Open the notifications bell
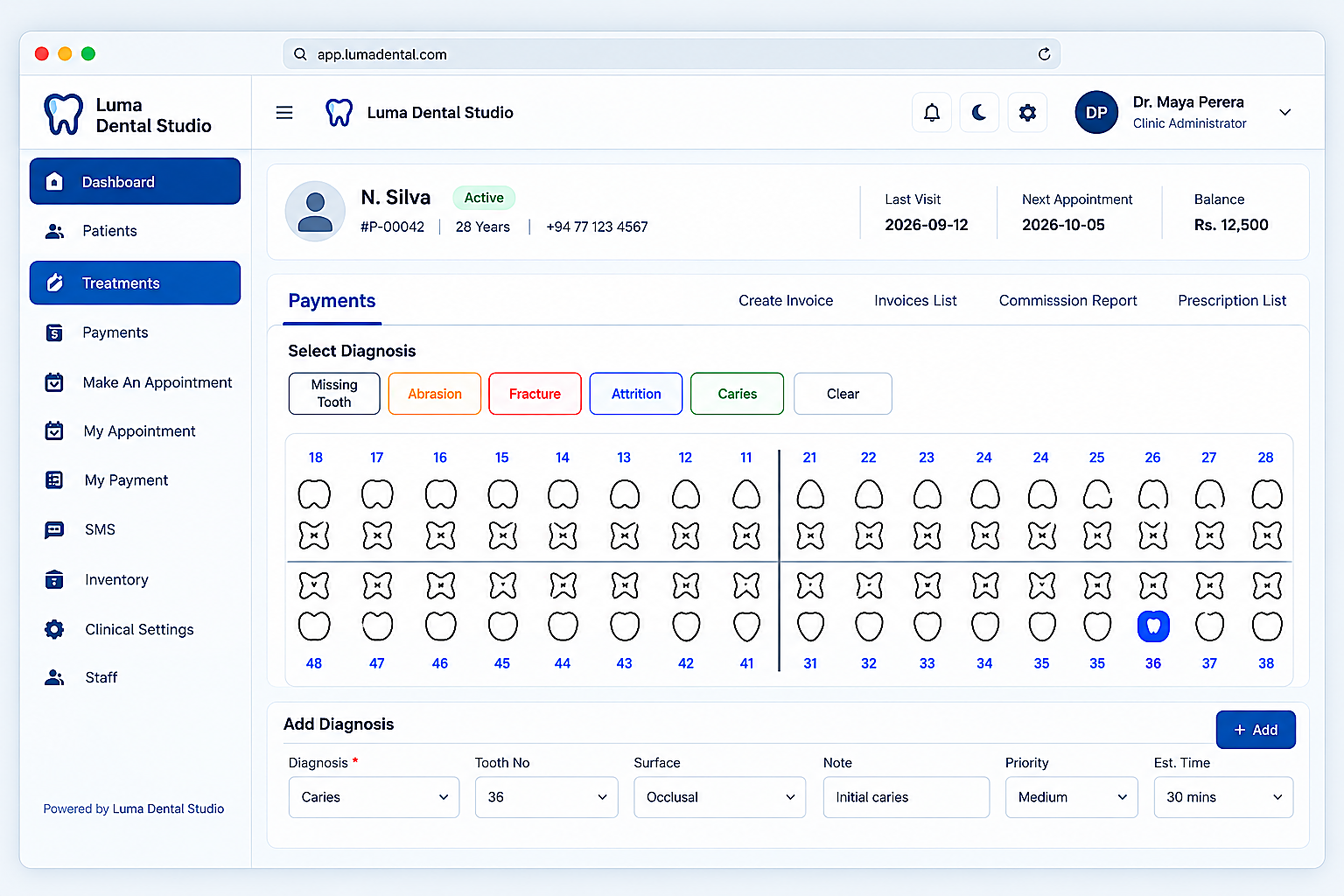Screen dimensions: 1344x896 (932, 113)
